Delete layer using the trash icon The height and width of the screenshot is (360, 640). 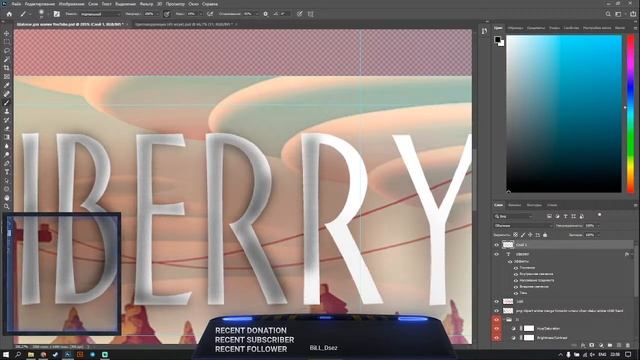[x=628, y=345]
